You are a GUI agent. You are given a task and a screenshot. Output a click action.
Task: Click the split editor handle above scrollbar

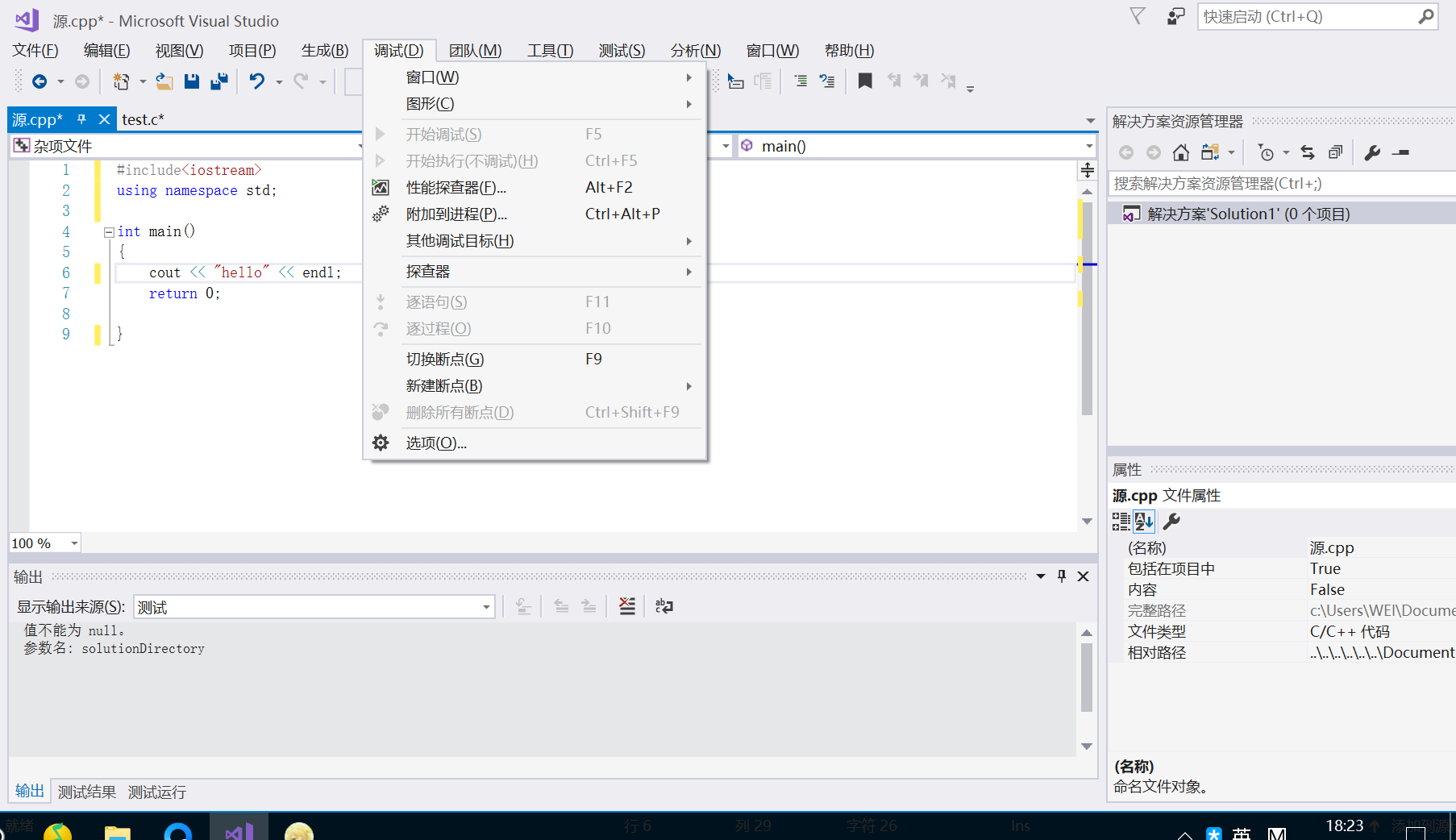click(1087, 170)
